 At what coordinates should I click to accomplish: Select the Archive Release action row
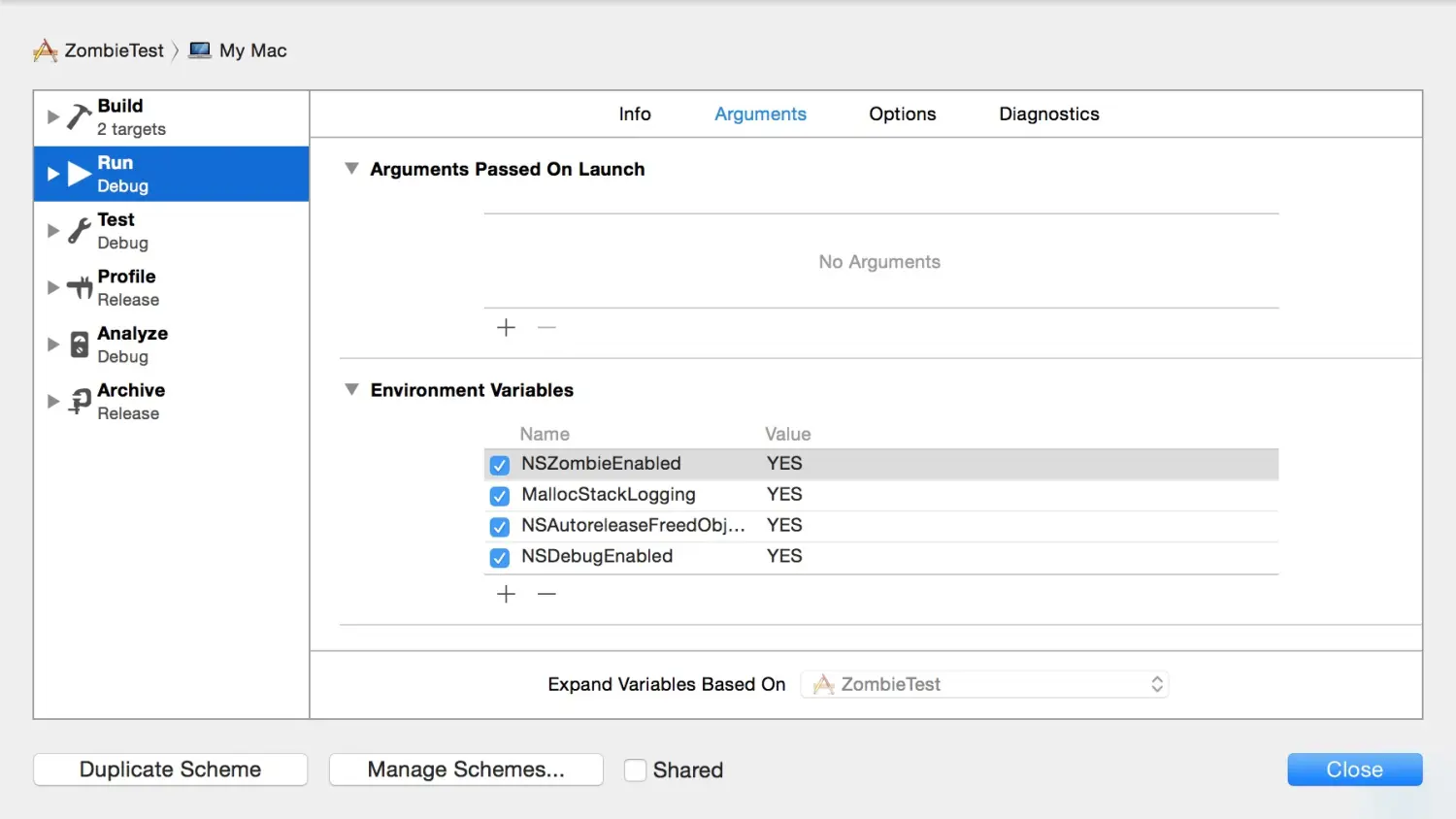[x=172, y=402]
